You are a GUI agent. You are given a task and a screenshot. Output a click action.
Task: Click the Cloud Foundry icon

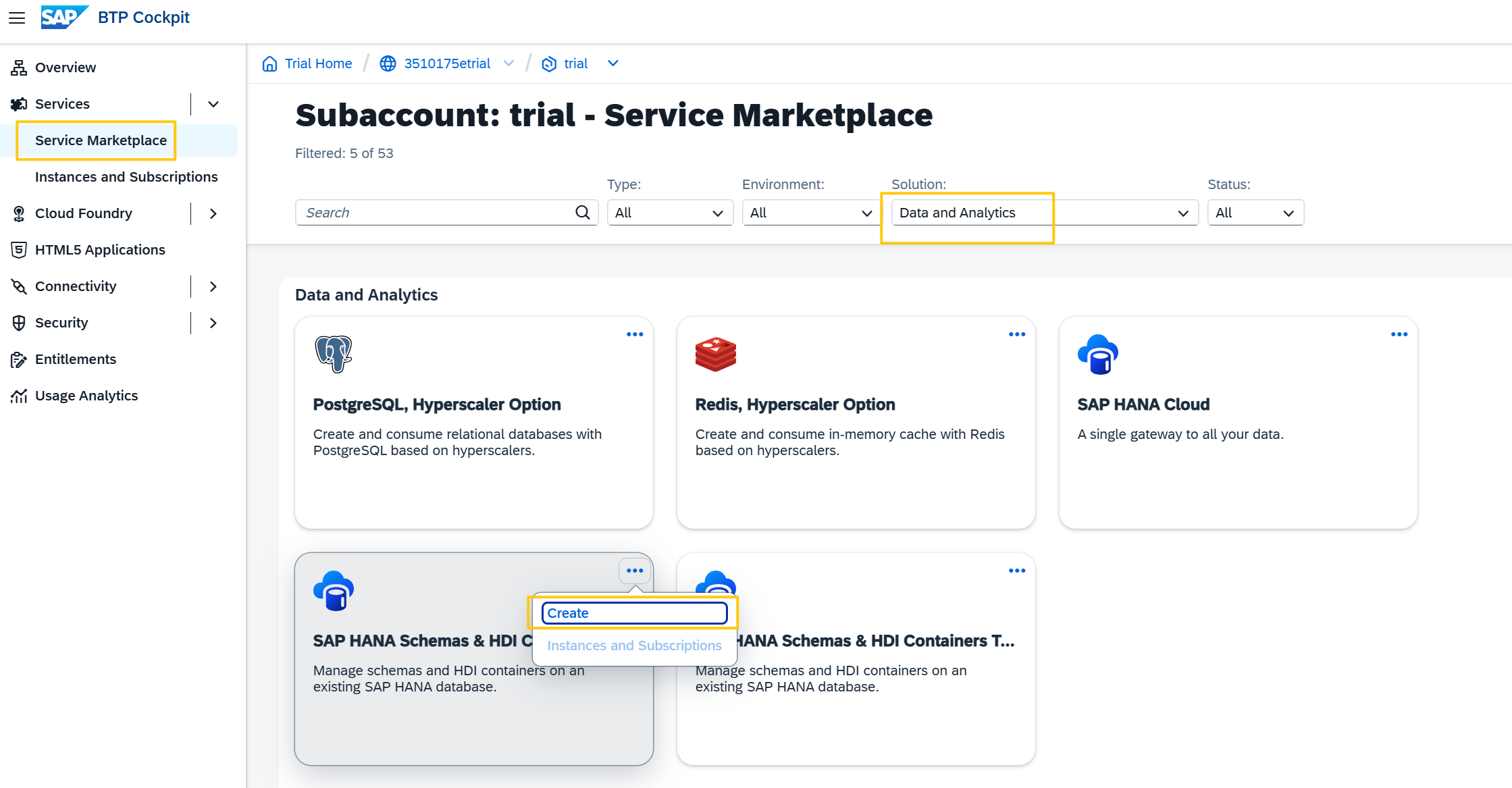19,213
